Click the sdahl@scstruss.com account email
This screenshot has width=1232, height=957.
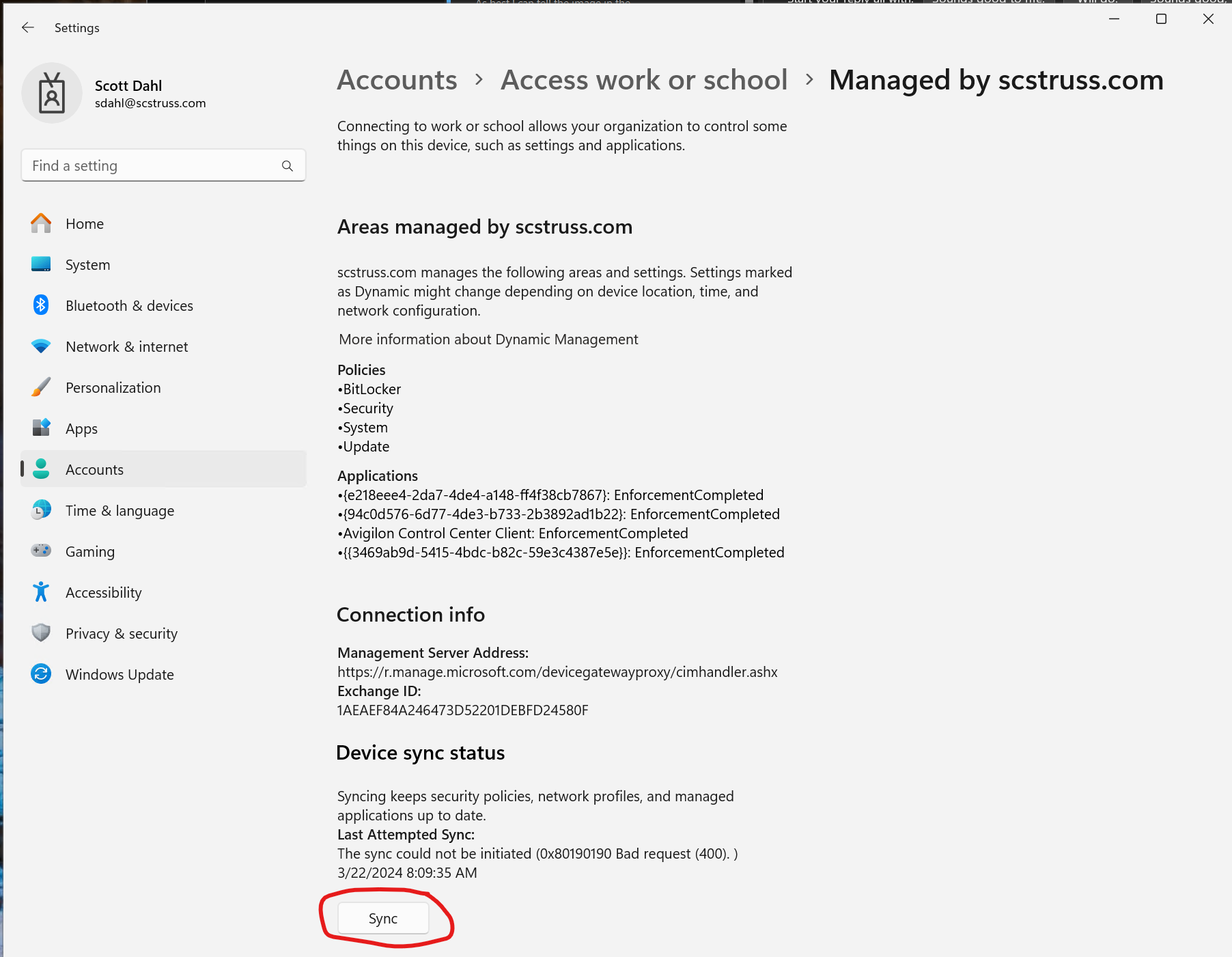(x=150, y=103)
